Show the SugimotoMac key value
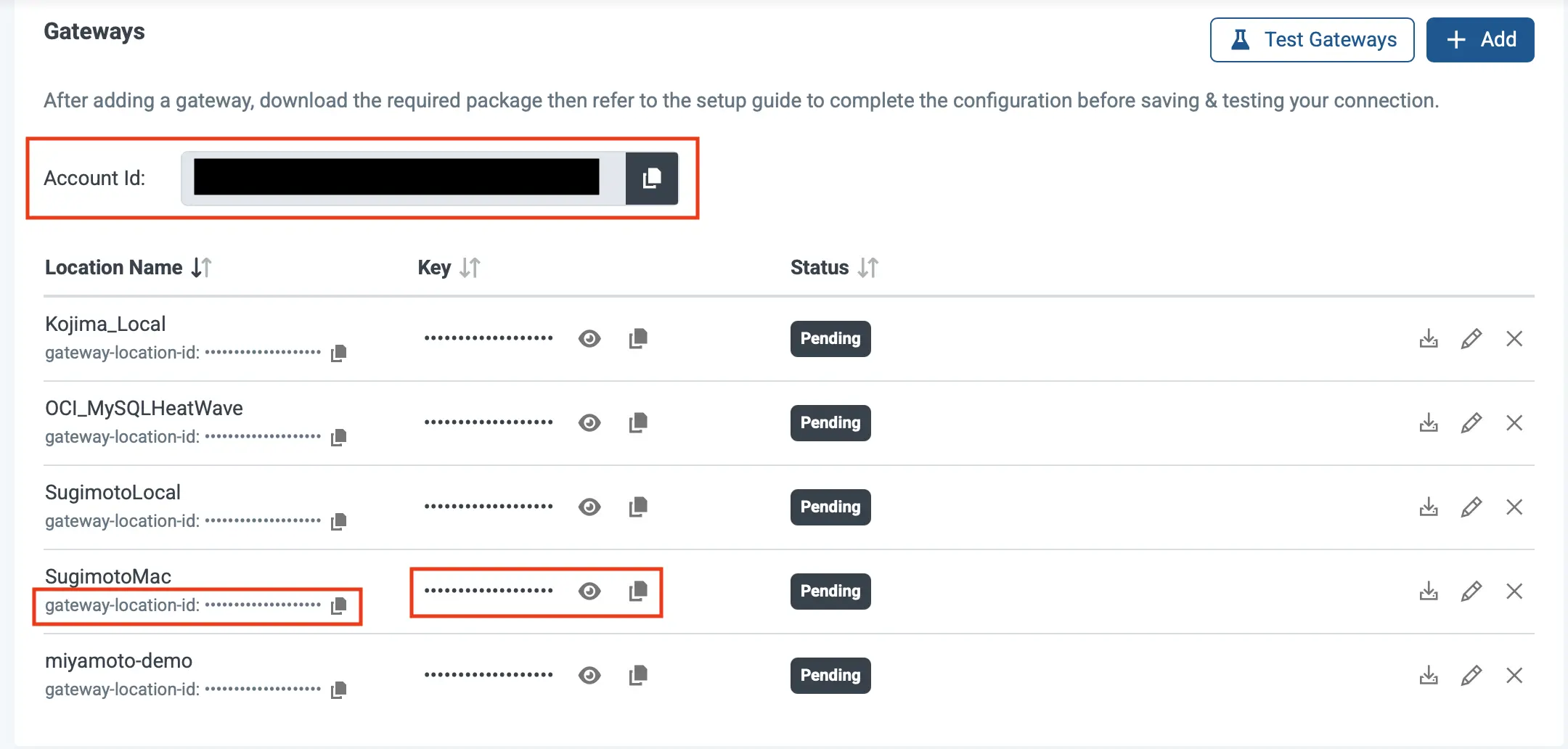1568x749 pixels. (x=589, y=592)
